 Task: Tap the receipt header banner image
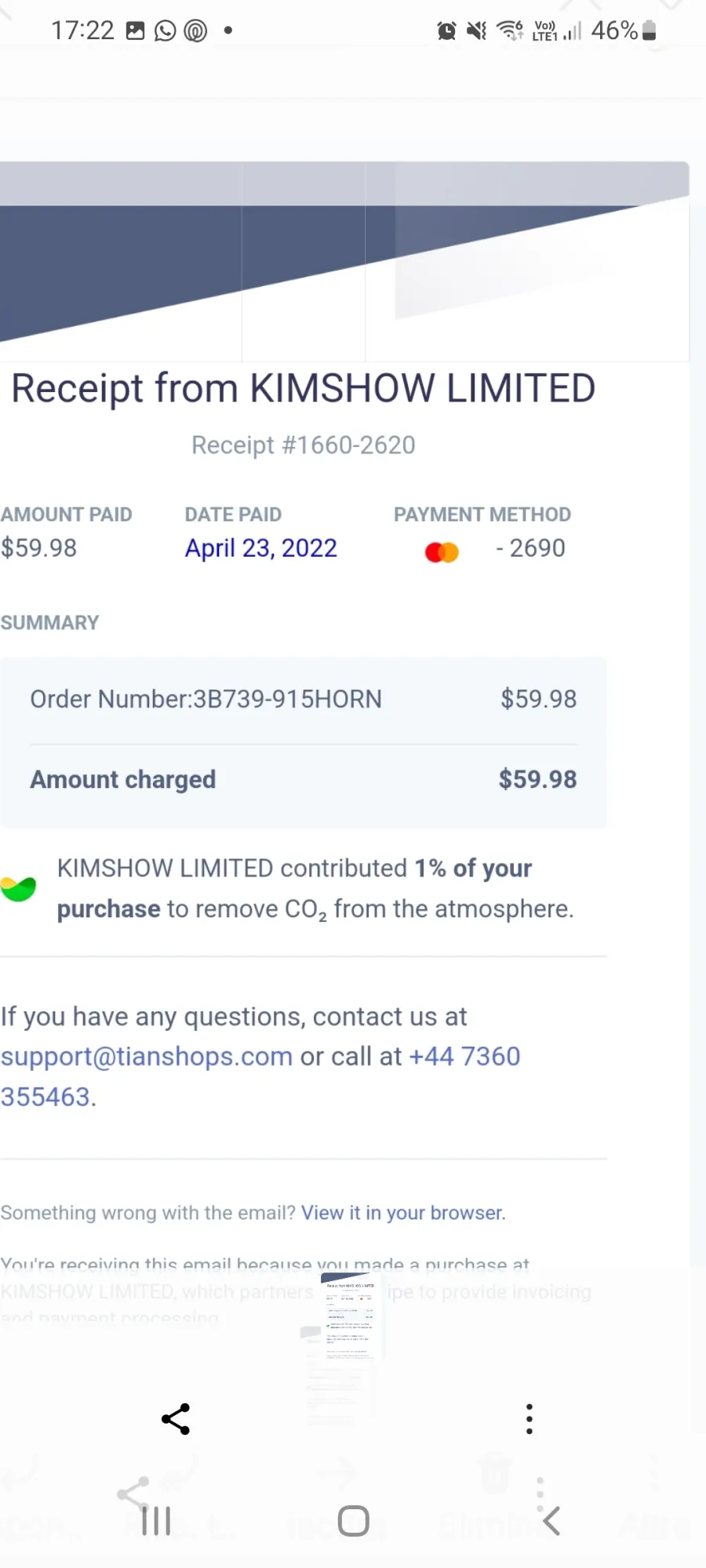click(344, 261)
